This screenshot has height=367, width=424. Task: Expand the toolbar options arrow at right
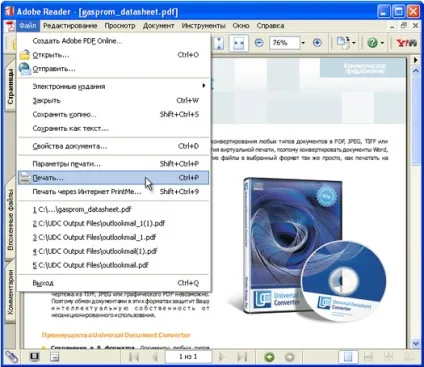click(x=415, y=60)
